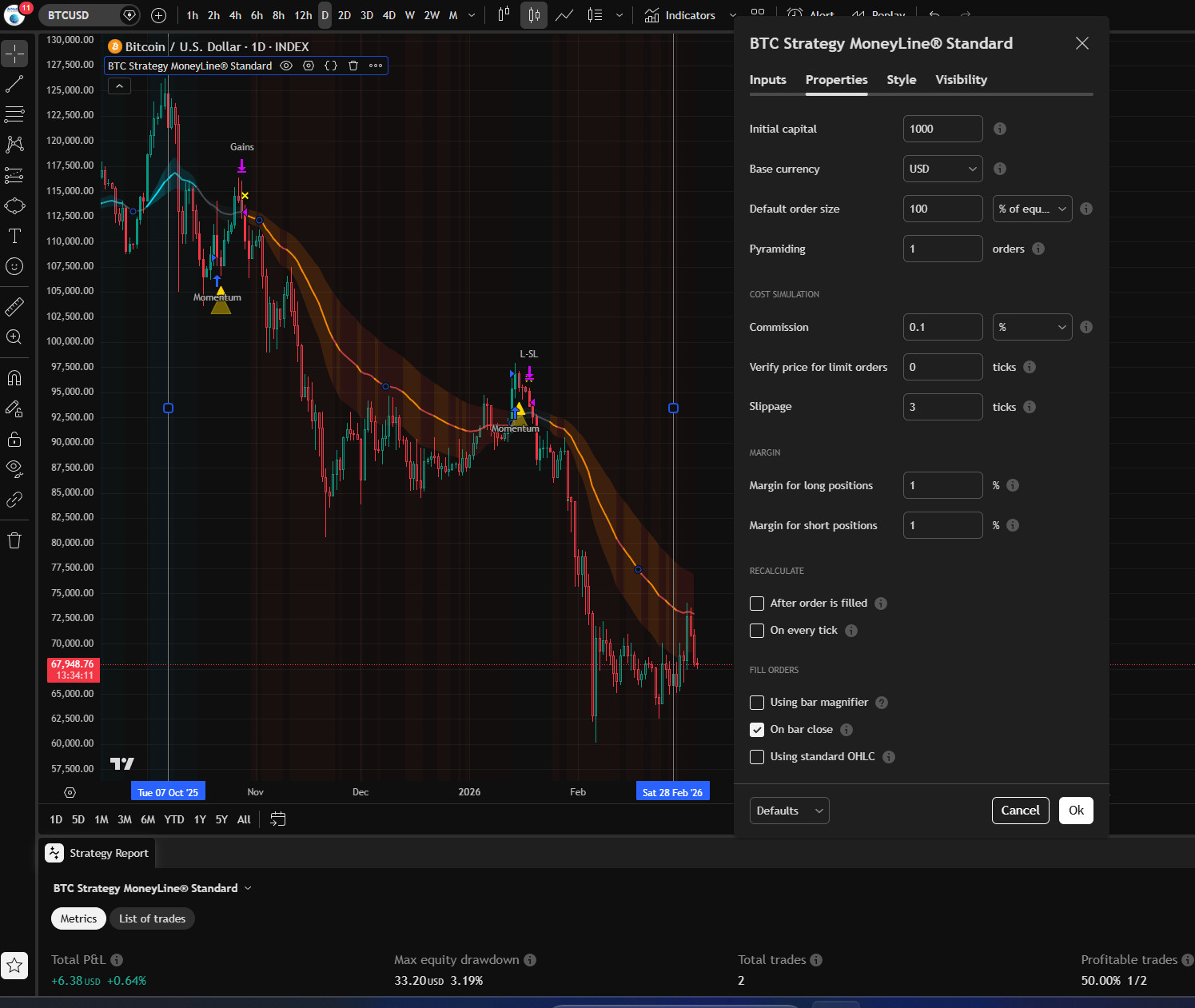The width and height of the screenshot is (1195, 1008).
Task: Open the Fibonacci retracement tools
Action: point(14,114)
